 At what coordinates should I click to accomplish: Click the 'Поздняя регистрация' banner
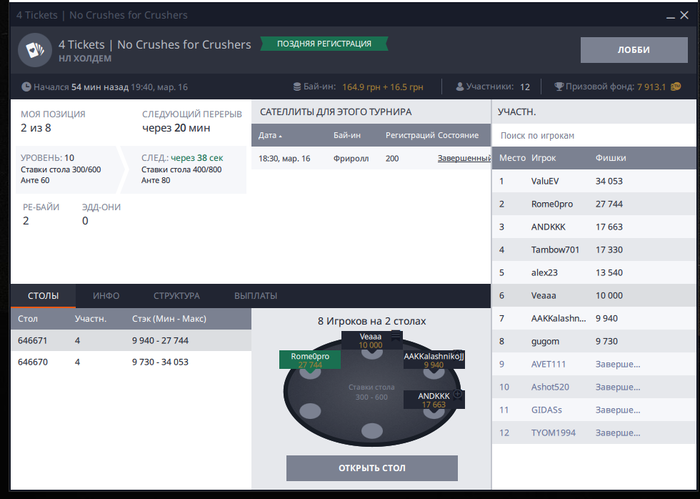[x=324, y=44]
